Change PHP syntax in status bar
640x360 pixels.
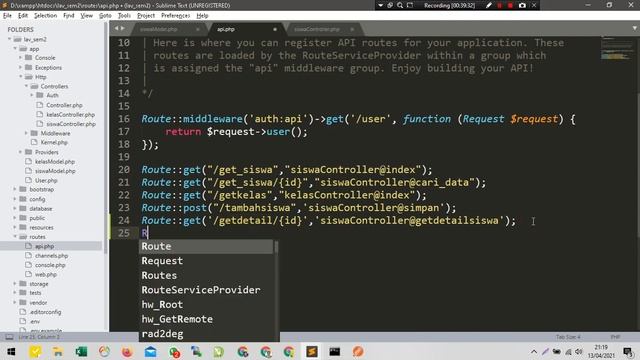[x=615, y=337]
